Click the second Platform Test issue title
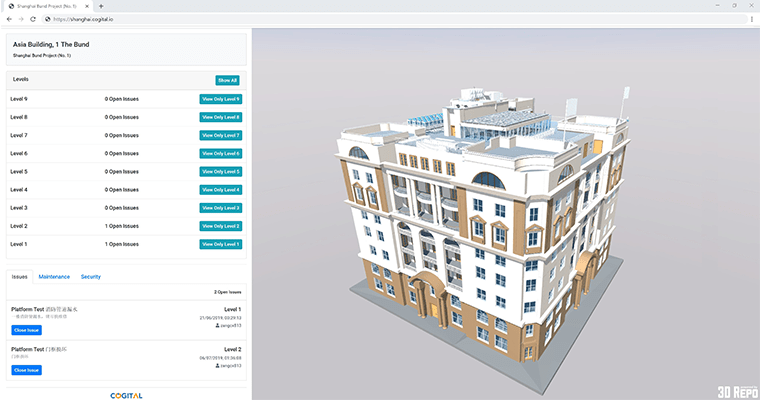The image size is (760, 400). click(x=39, y=350)
